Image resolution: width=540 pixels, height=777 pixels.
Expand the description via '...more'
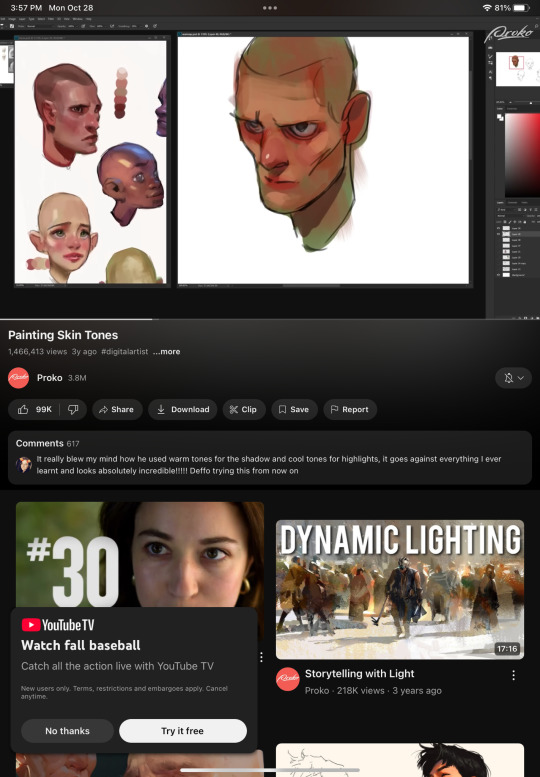coord(166,352)
